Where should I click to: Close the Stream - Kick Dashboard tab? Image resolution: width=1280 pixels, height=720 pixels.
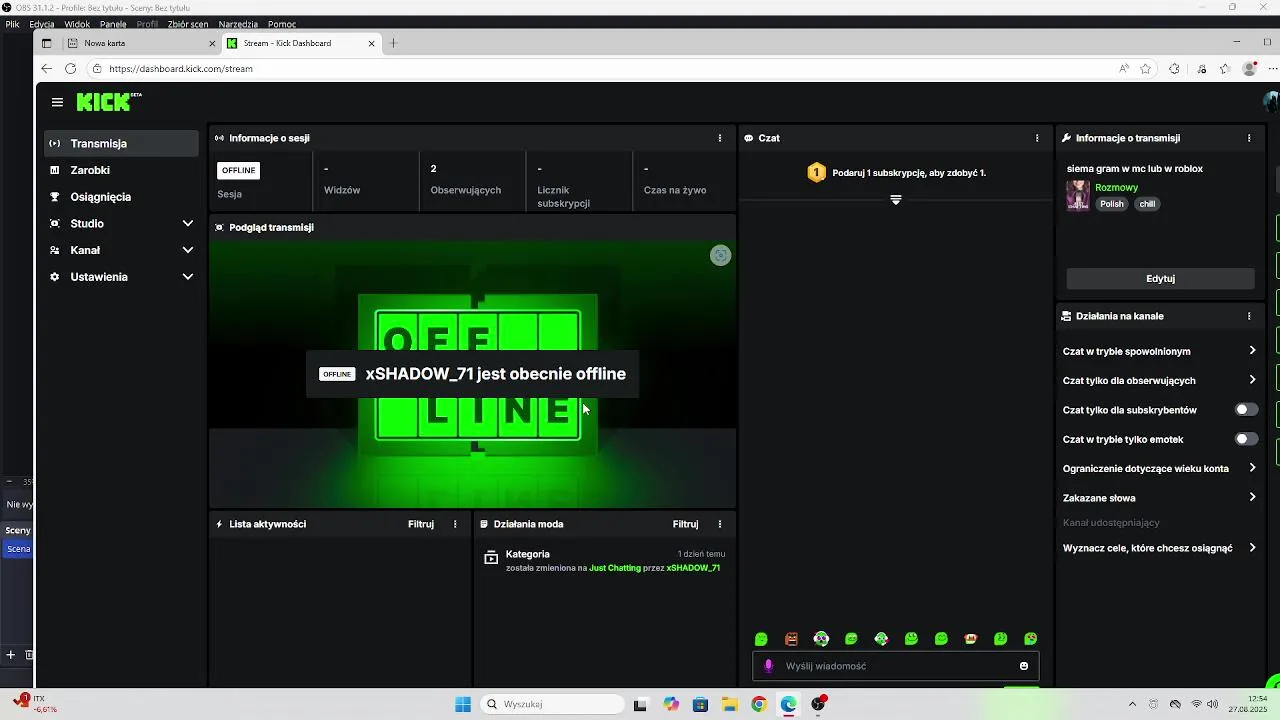[371, 43]
